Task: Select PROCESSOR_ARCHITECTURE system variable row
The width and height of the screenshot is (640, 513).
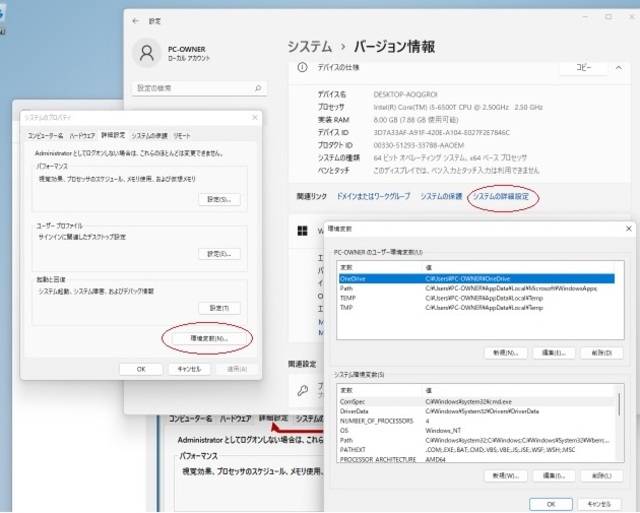Action: (476, 459)
